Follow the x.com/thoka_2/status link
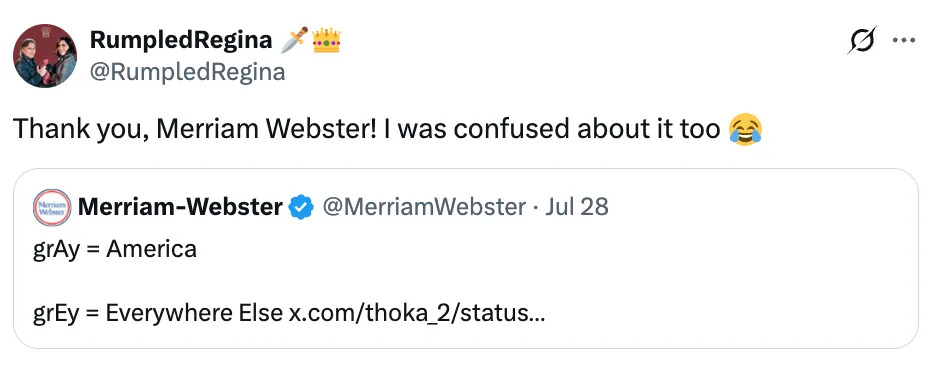The height and width of the screenshot is (368, 934). point(416,313)
